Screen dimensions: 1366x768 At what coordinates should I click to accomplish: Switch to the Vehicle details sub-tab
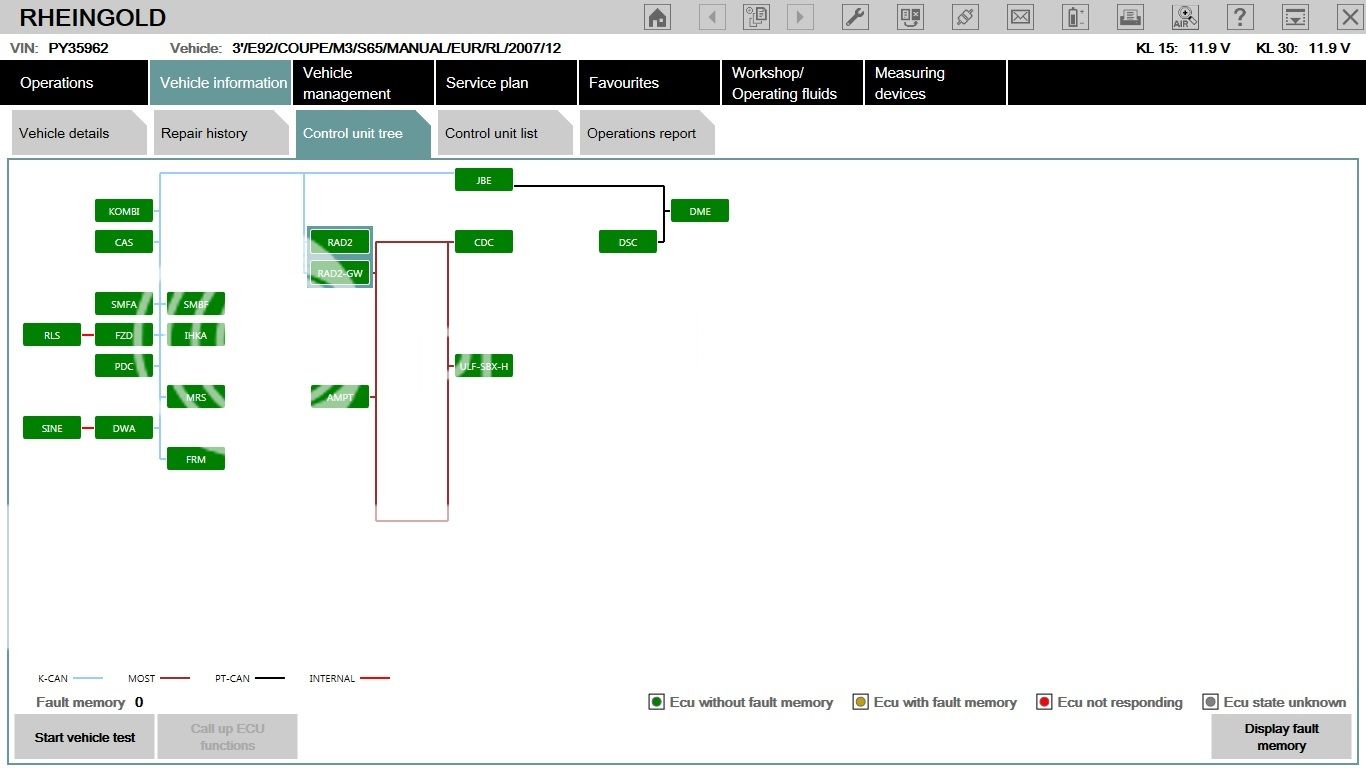click(79, 133)
